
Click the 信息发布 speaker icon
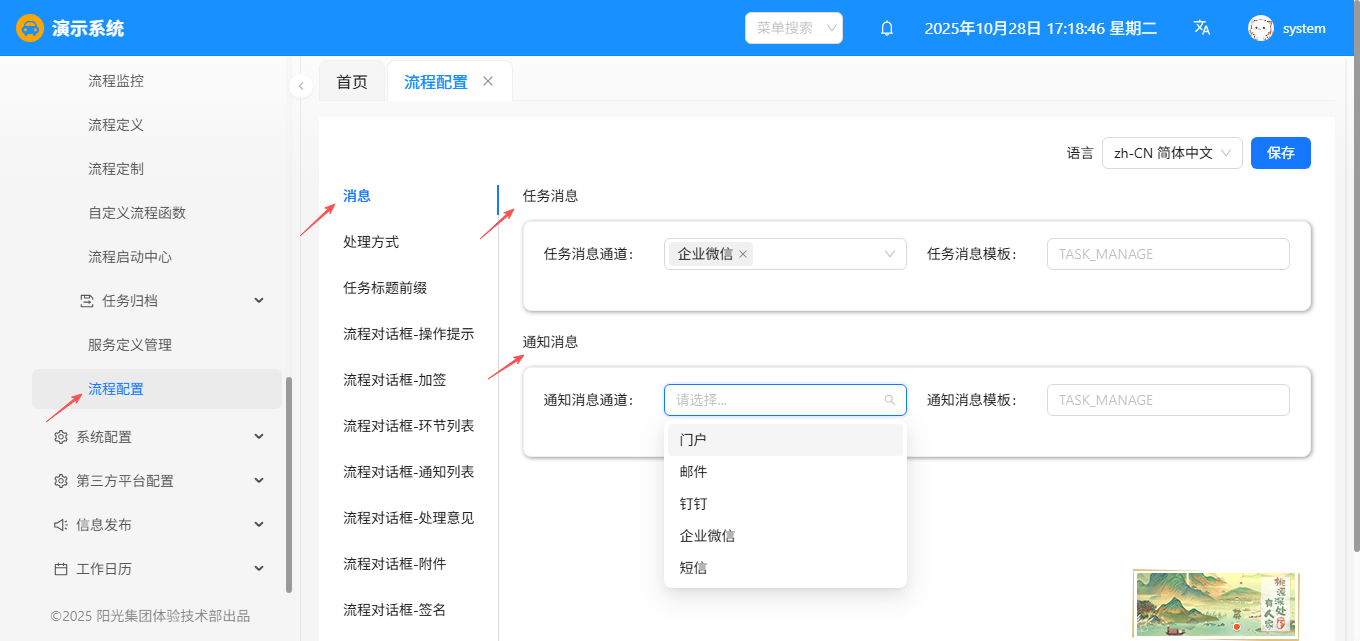60,525
